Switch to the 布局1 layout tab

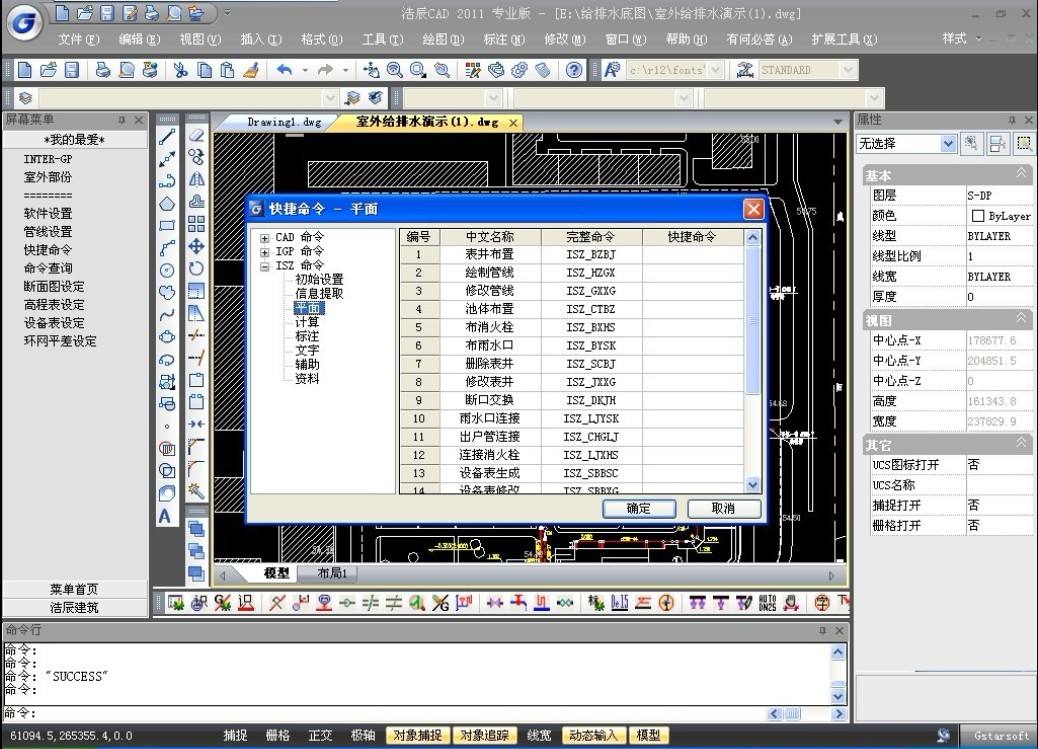(x=332, y=574)
